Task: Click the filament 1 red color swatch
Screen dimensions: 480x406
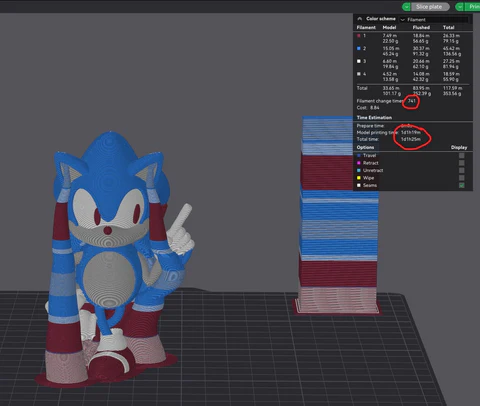Action: [x=359, y=36]
